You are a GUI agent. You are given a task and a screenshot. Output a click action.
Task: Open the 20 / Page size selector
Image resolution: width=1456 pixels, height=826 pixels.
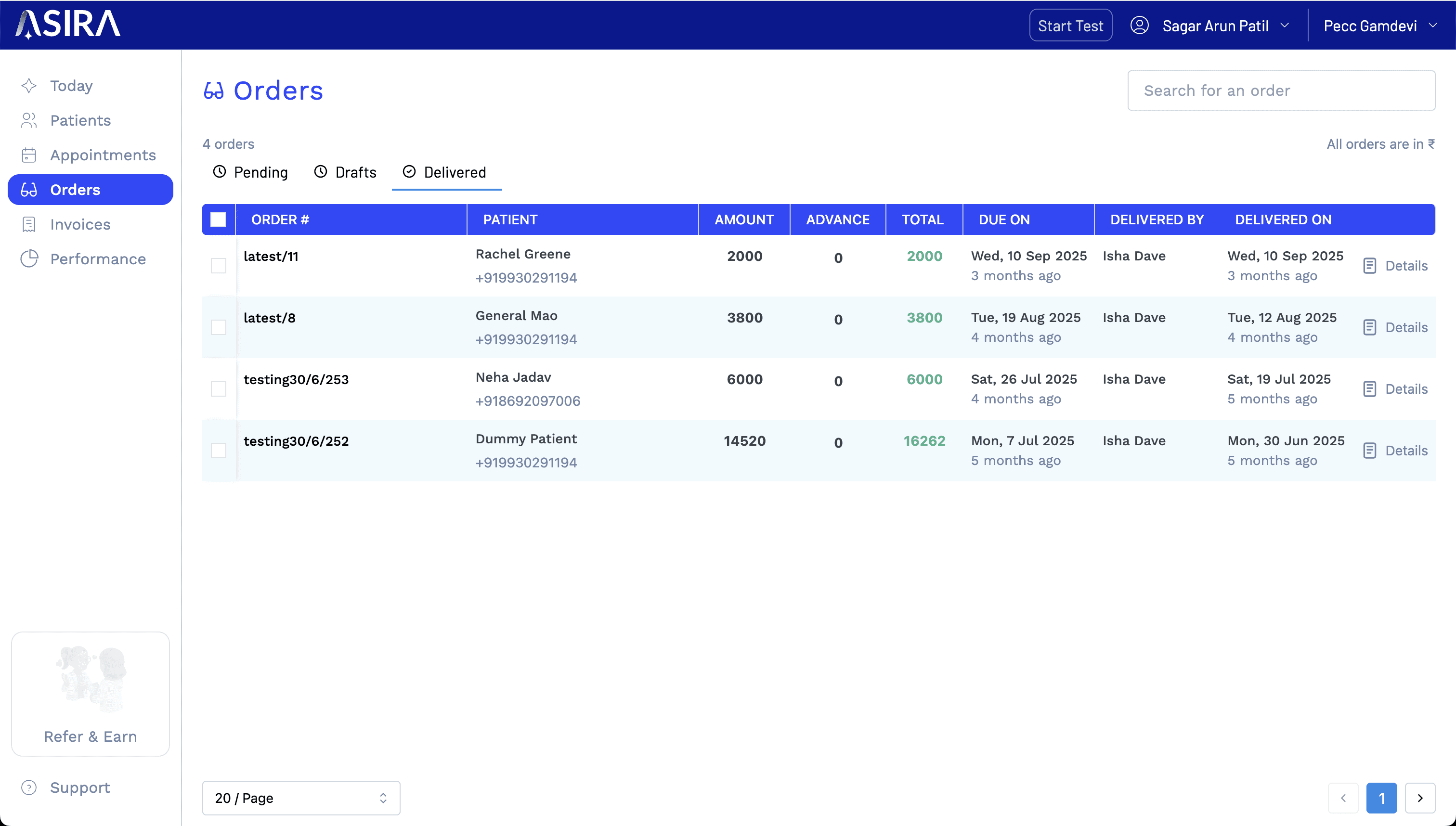[x=301, y=798]
